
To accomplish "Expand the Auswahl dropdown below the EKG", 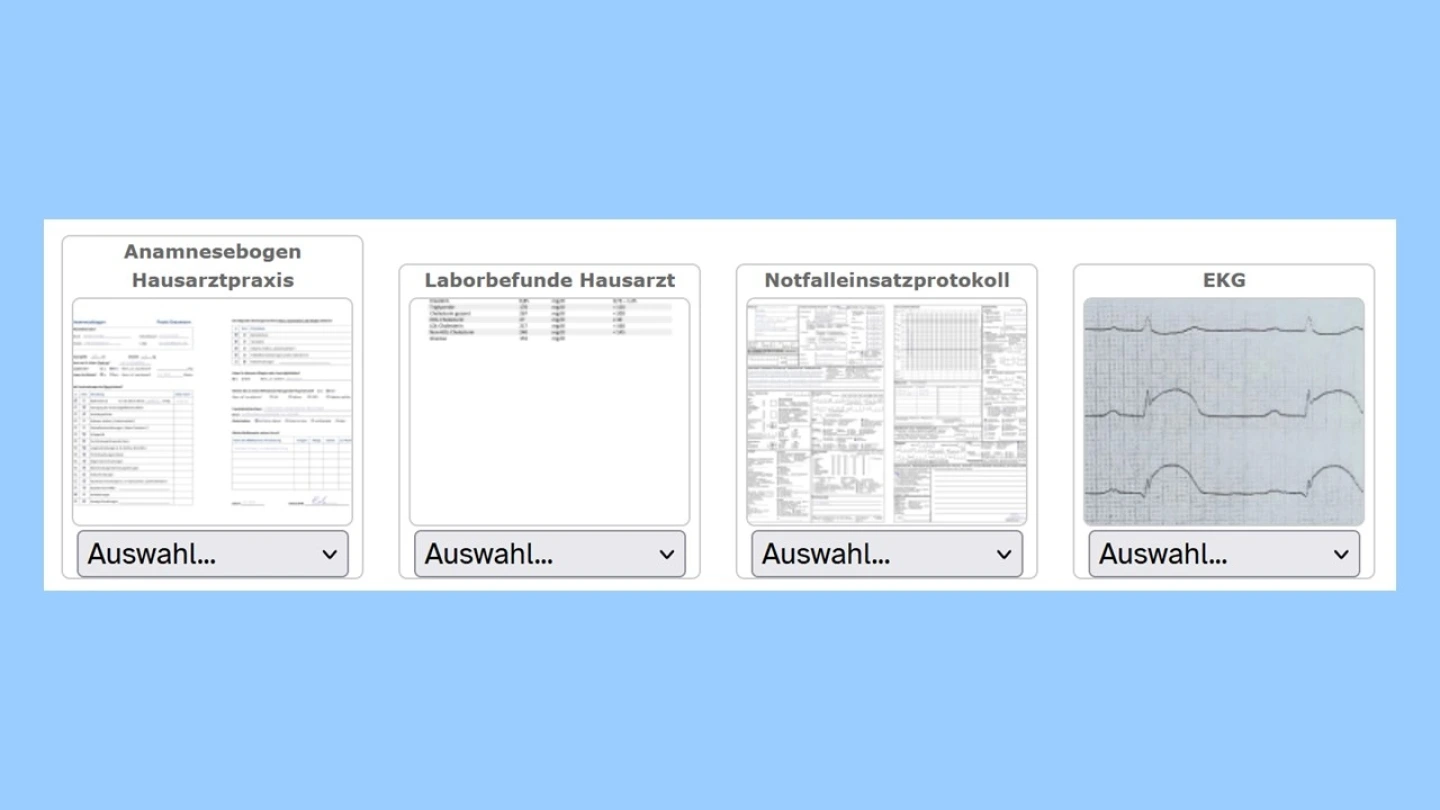I will click(1223, 554).
